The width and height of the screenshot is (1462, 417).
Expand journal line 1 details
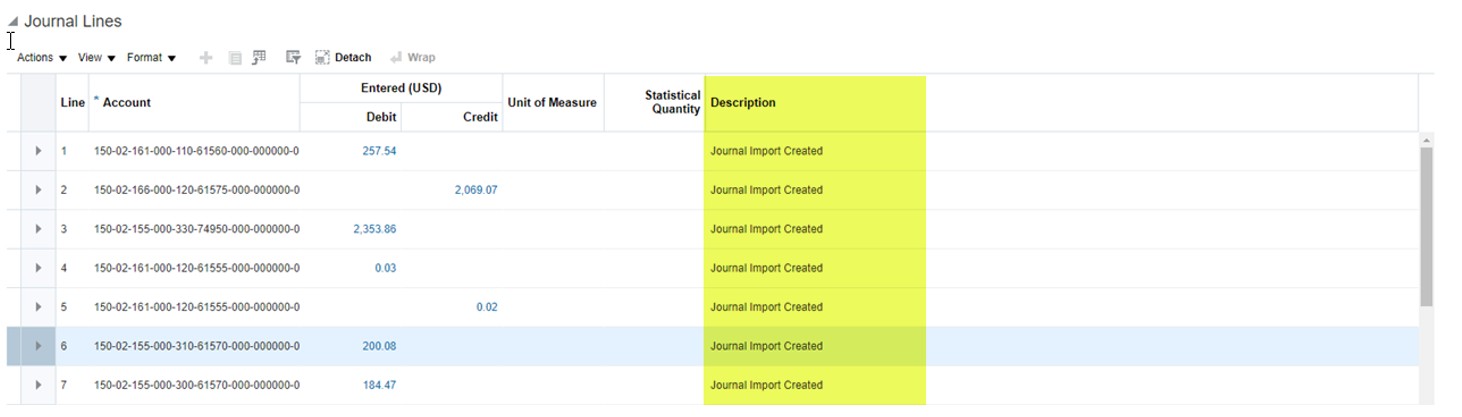point(38,151)
